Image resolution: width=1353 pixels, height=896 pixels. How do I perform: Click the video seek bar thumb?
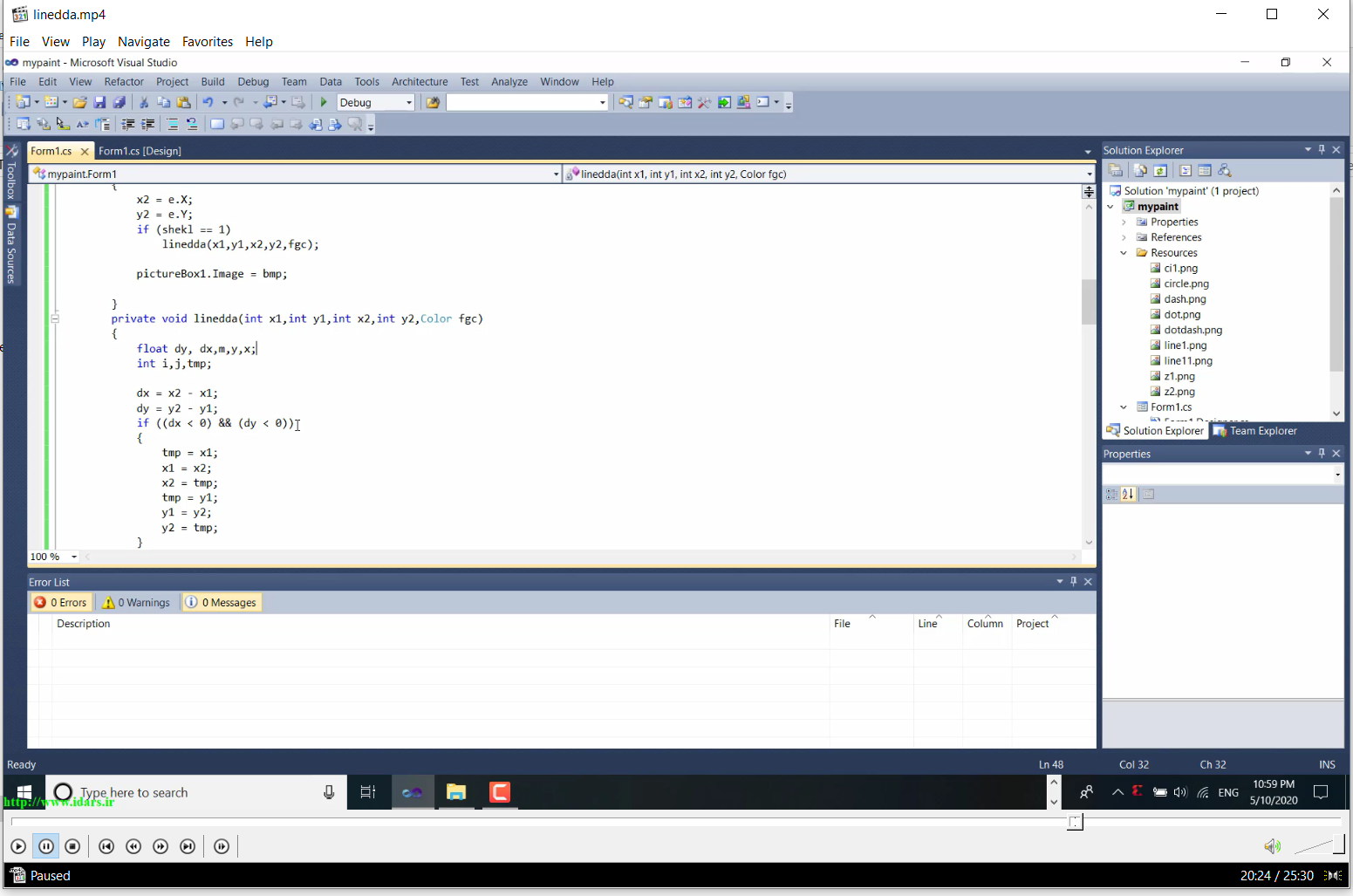pos(1076,822)
